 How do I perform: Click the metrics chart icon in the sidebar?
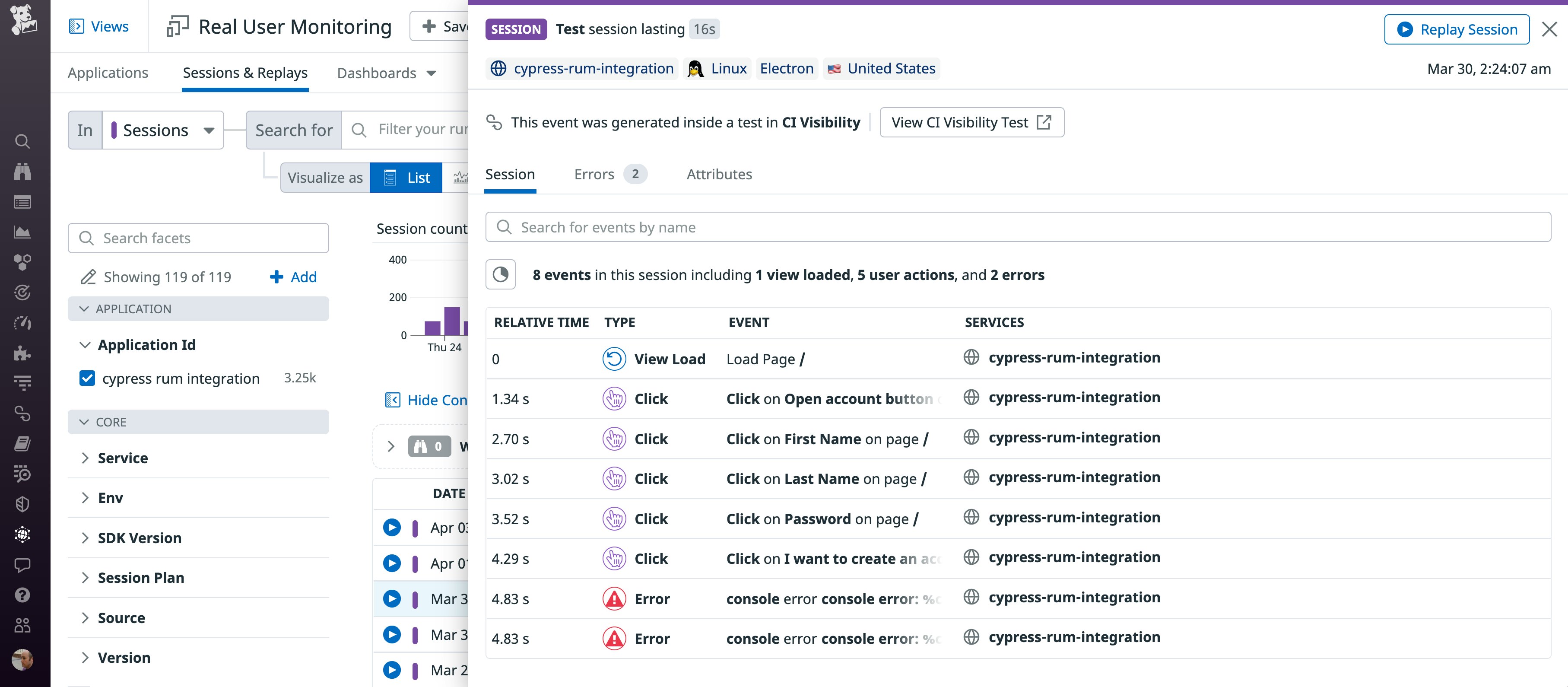pos(22,232)
